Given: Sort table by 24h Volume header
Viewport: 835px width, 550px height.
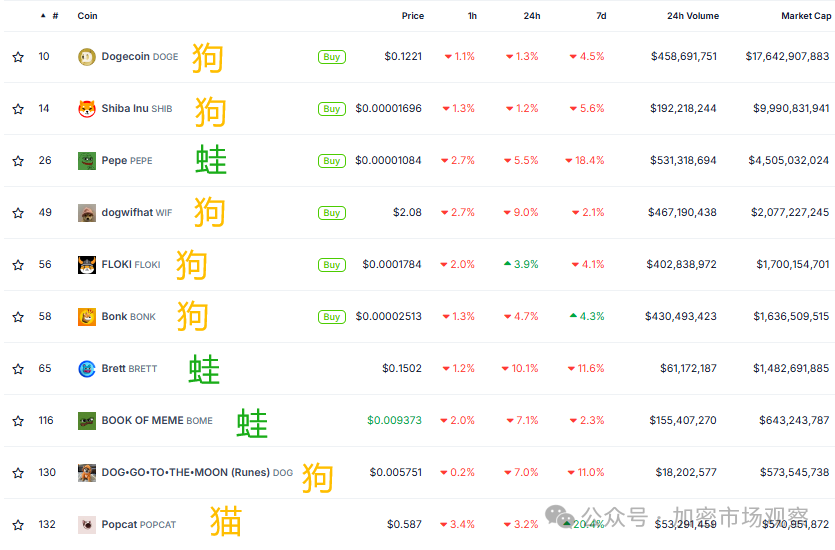Looking at the screenshot, I should (x=692, y=16).
